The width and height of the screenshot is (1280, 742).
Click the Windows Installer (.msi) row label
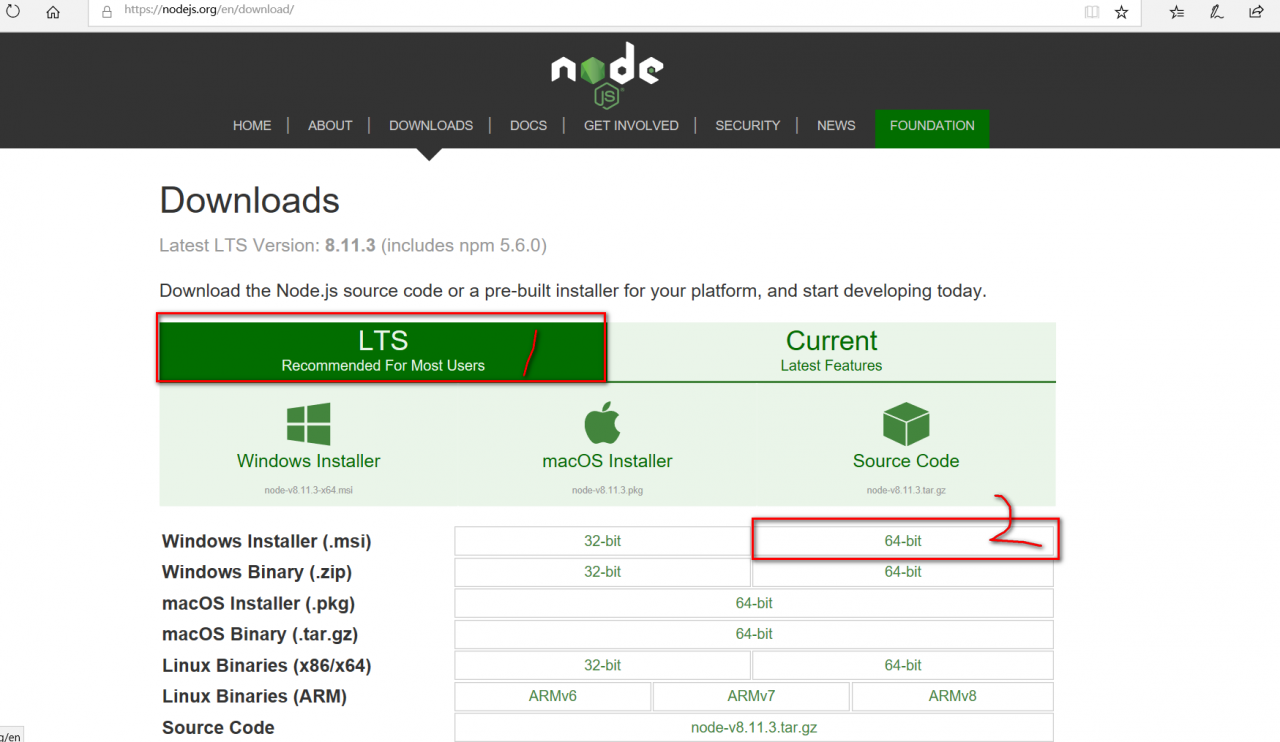266,542
